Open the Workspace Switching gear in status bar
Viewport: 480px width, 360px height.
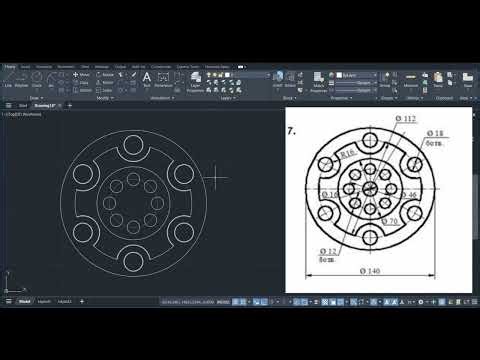(x=421, y=302)
